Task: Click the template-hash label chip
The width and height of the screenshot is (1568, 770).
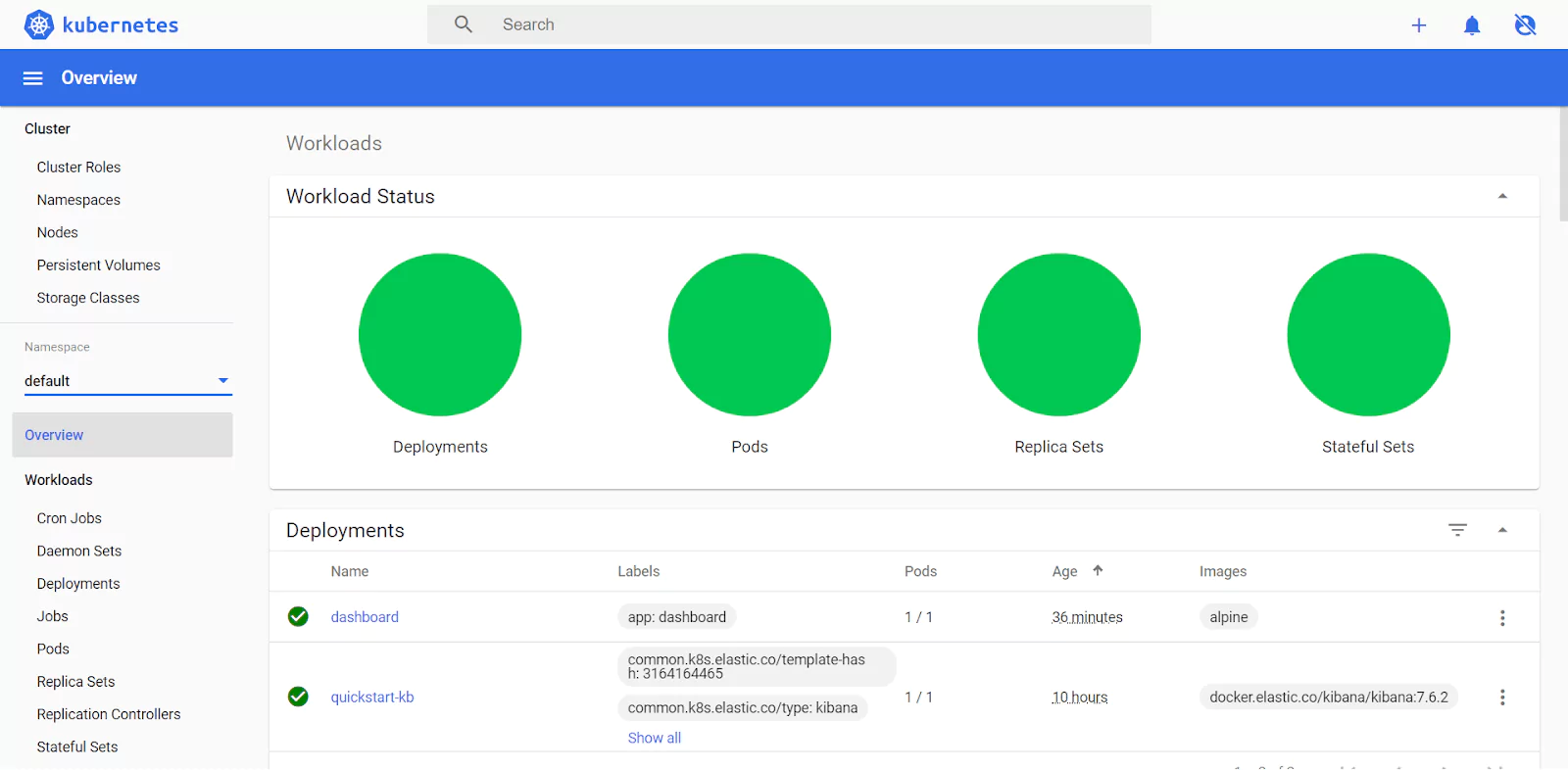Action: coord(757,666)
